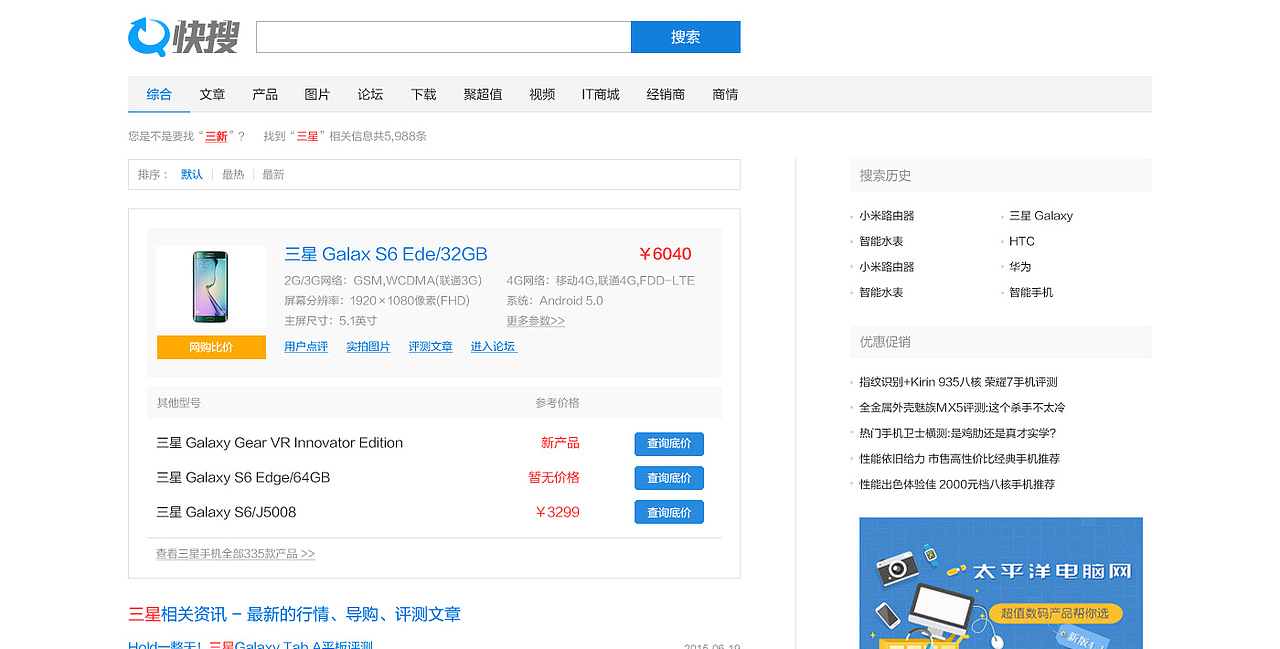This screenshot has width=1280, height=649.
Task: Go to the 论坛 tab
Action: coord(370,94)
